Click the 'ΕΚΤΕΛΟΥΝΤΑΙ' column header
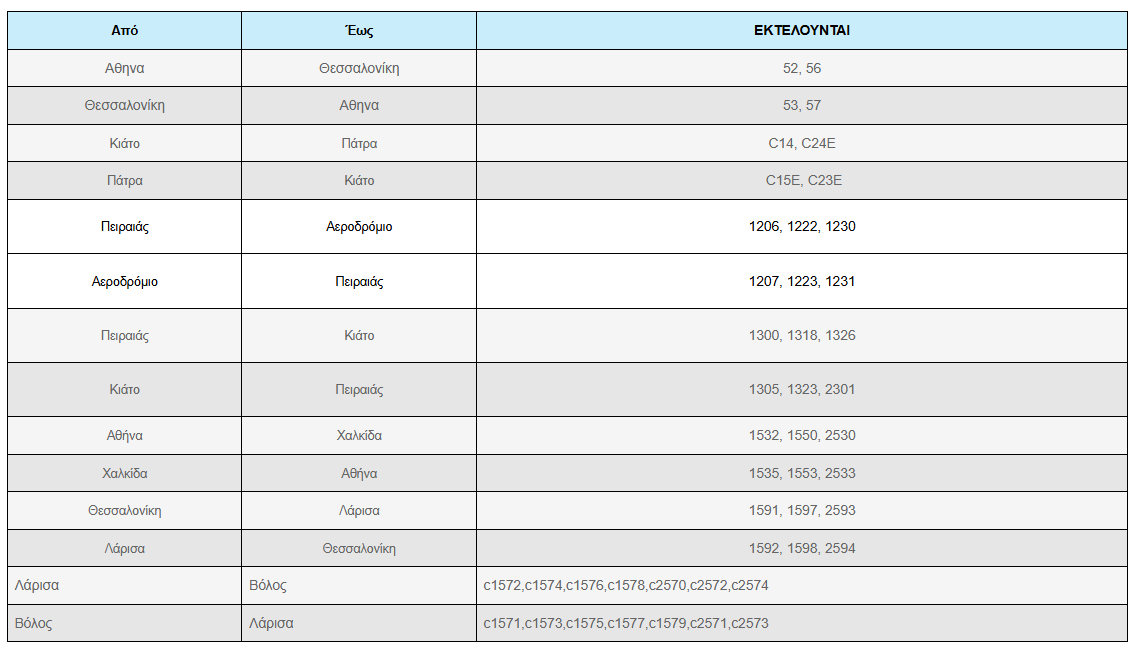The width and height of the screenshot is (1141, 652). point(802,31)
